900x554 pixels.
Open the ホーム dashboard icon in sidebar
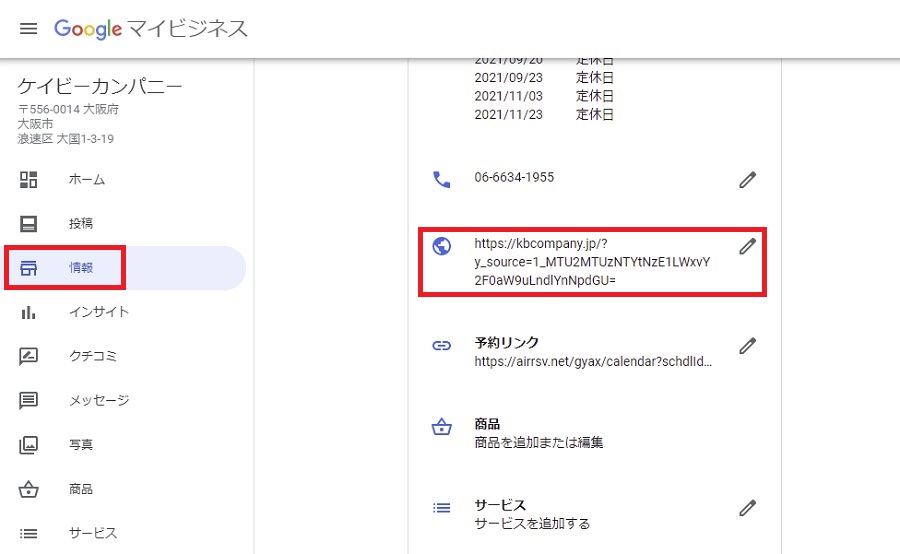click(x=28, y=180)
